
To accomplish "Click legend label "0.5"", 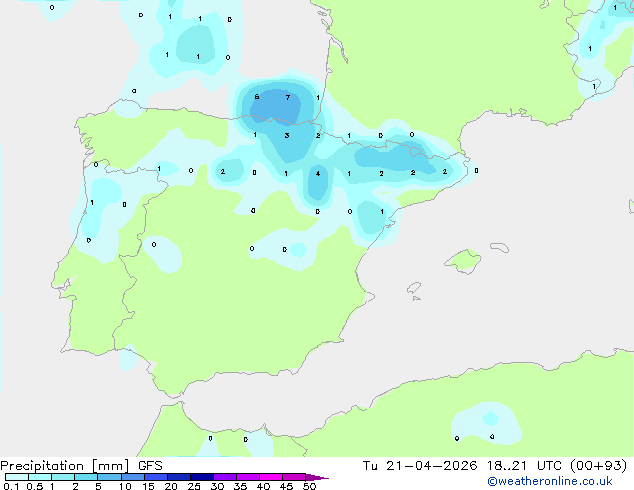I will (35, 486).
